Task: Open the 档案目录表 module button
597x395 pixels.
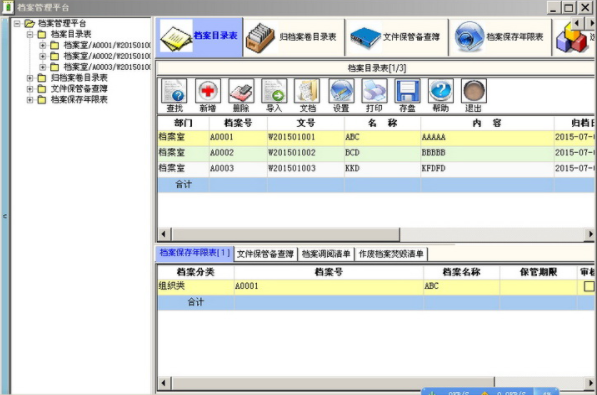Action: pyautogui.click(x=199, y=37)
